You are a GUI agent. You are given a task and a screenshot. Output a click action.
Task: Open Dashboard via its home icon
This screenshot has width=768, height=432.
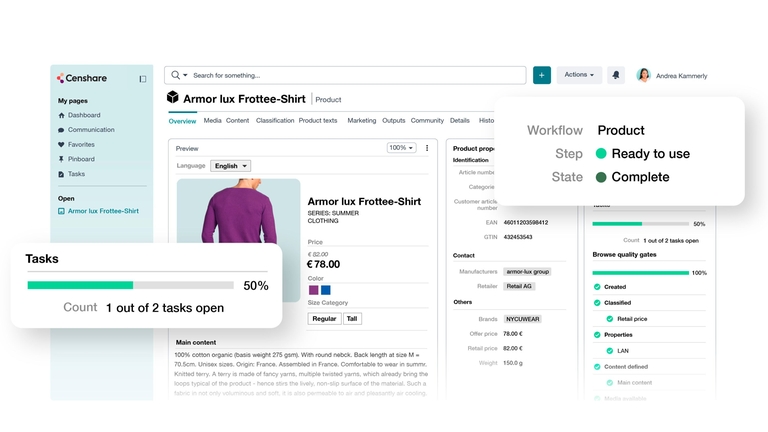point(61,115)
